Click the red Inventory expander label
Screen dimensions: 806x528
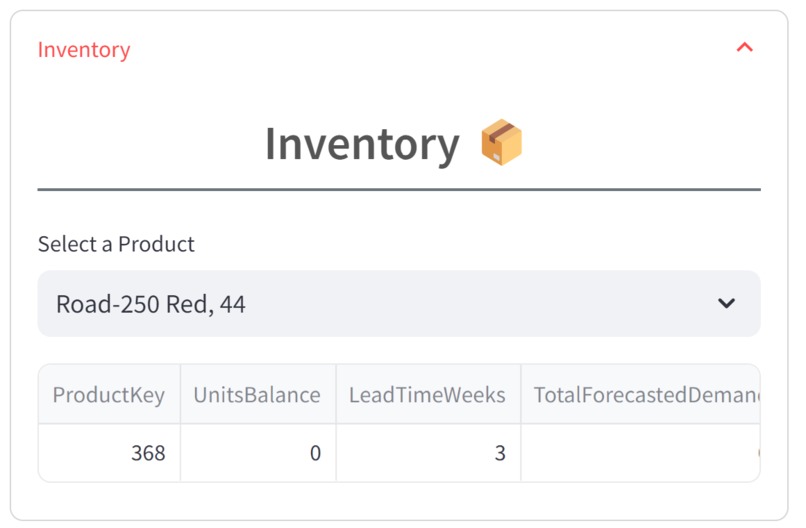(84, 49)
